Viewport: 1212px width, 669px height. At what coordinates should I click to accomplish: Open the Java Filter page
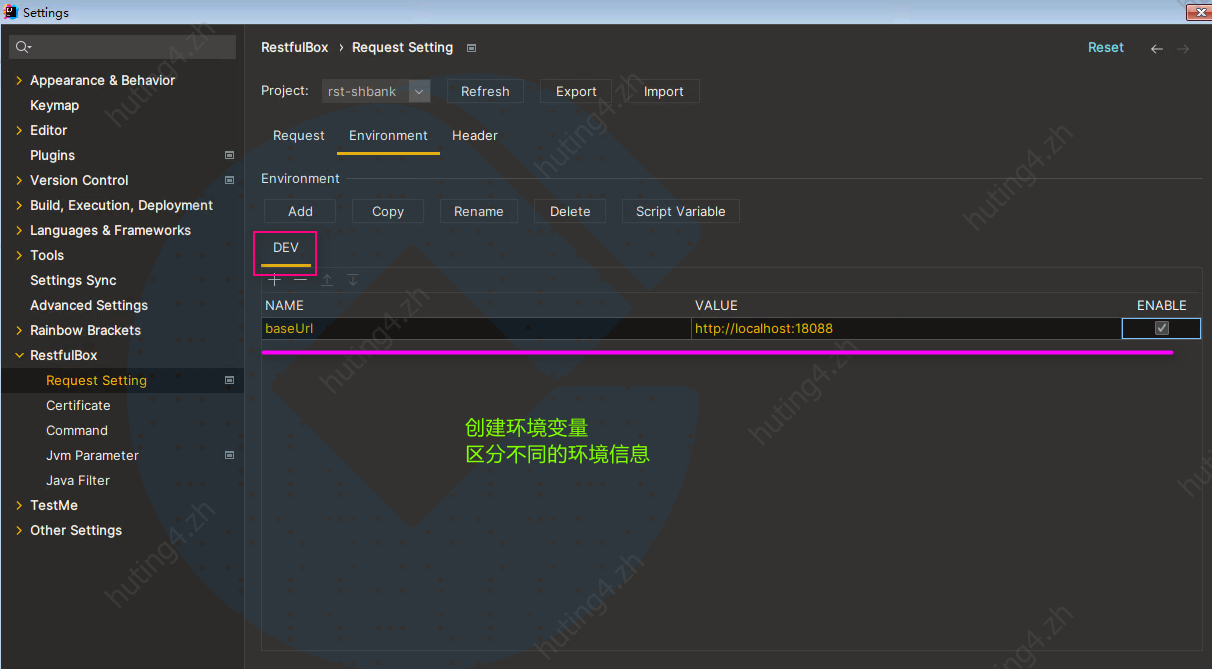click(x=78, y=480)
